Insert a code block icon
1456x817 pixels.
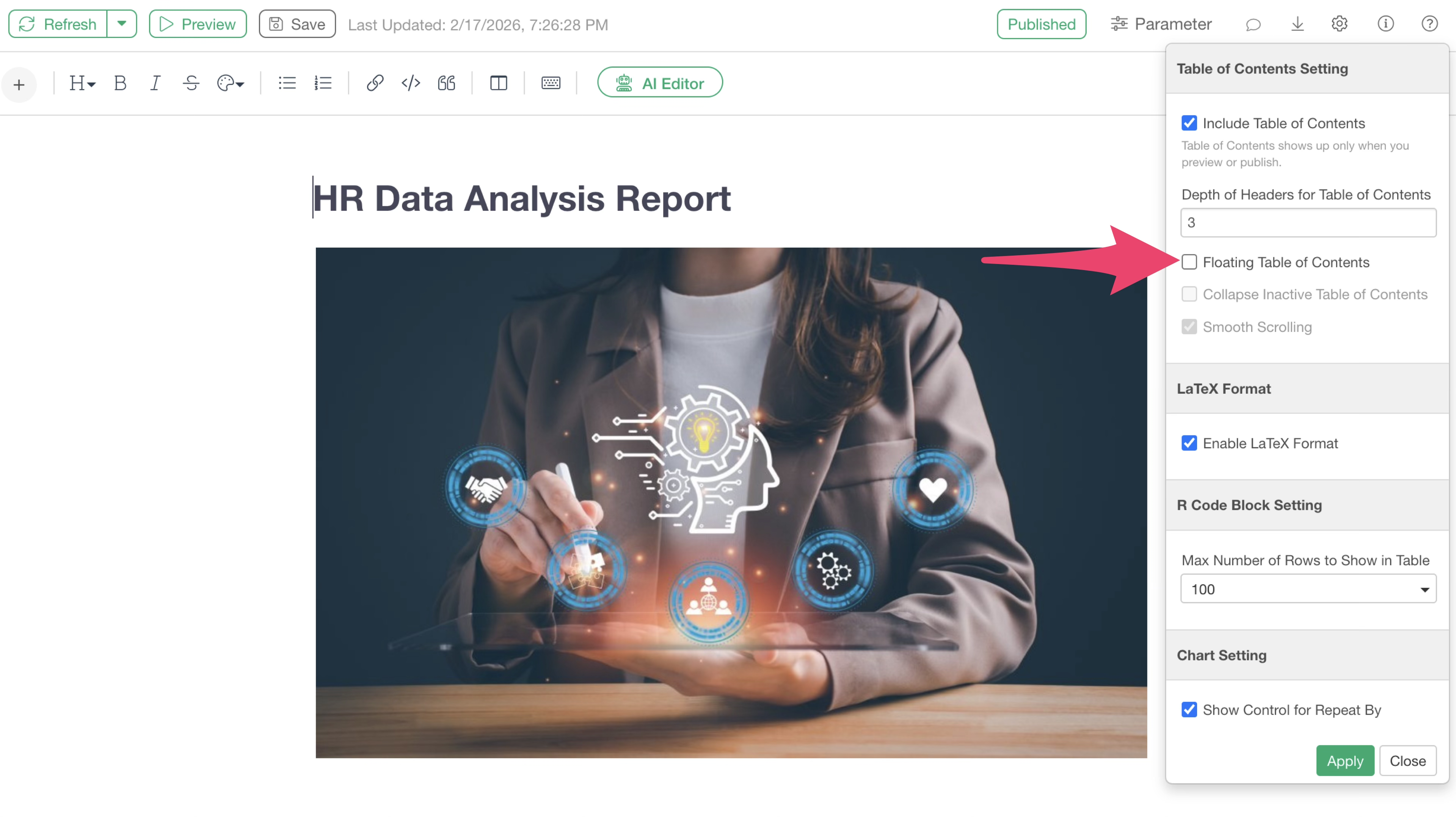[411, 83]
